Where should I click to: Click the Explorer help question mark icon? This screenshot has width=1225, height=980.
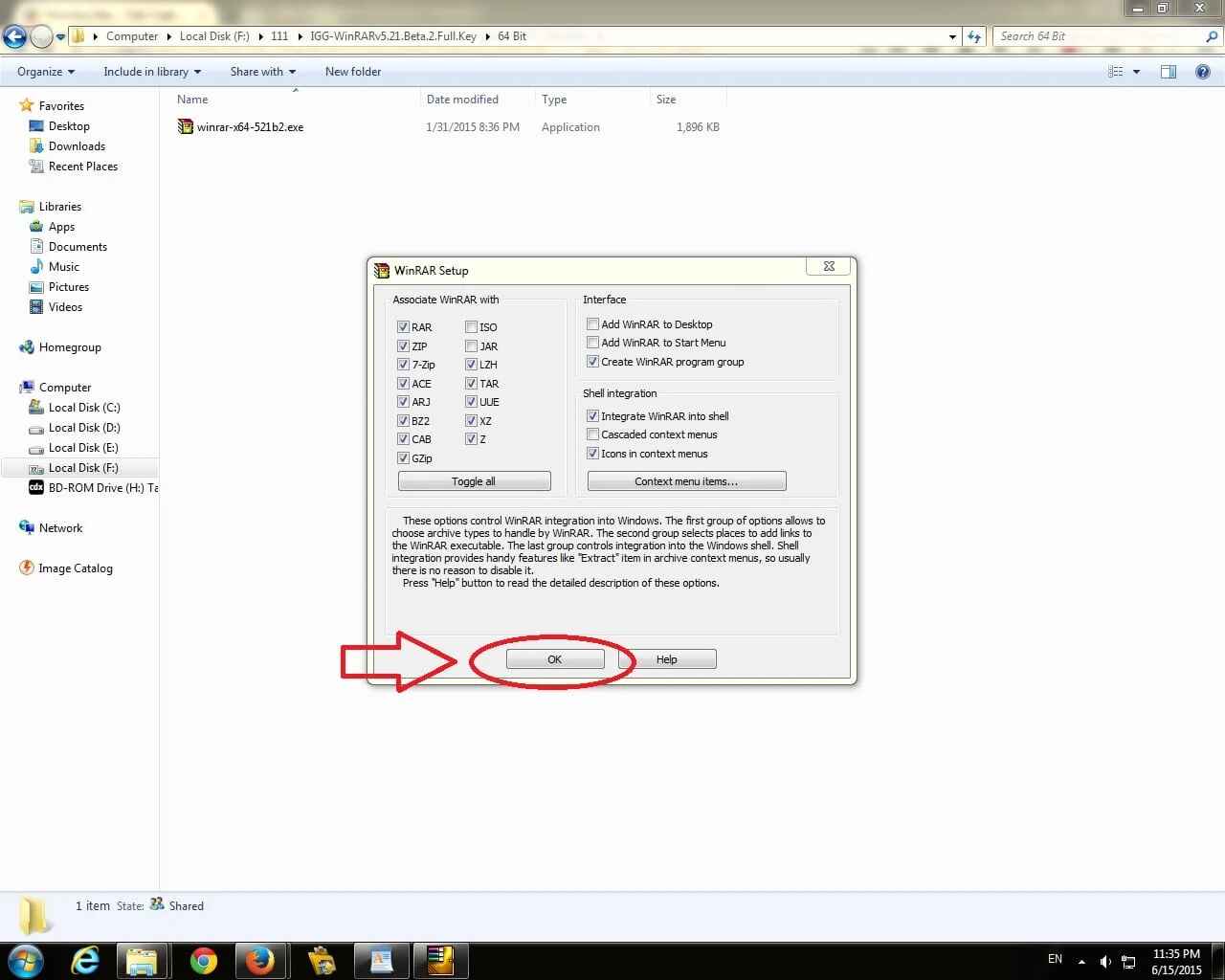coord(1202,72)
